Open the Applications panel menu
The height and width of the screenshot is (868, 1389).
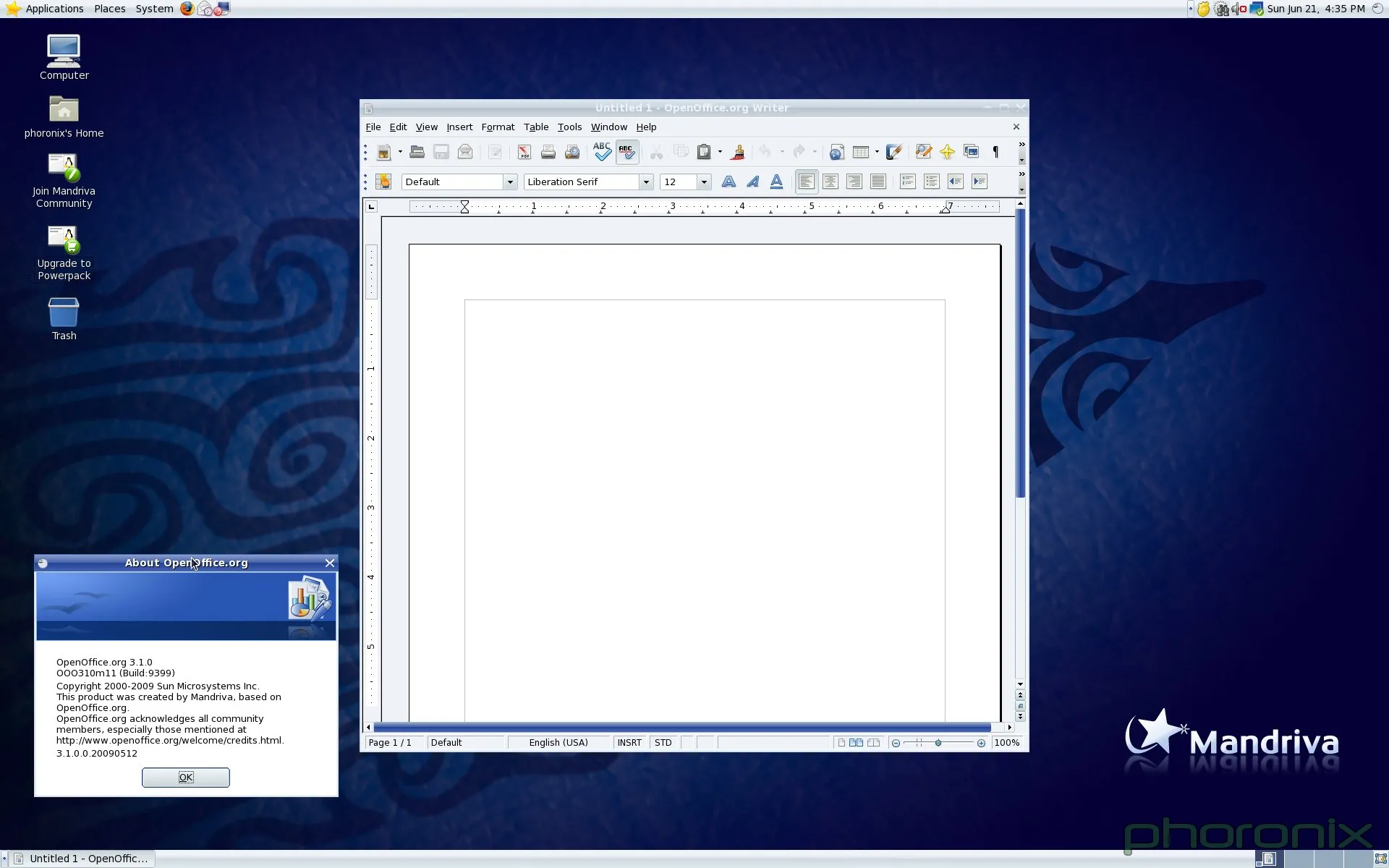54,9
